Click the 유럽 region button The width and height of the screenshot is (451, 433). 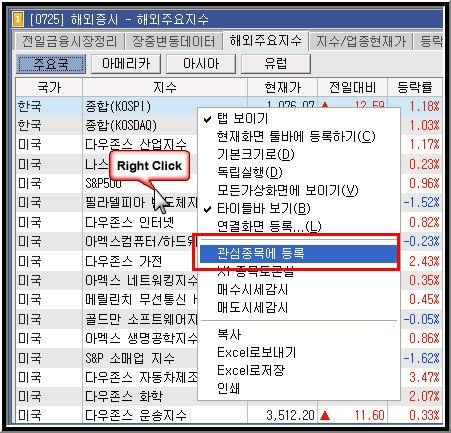[276, 64]
